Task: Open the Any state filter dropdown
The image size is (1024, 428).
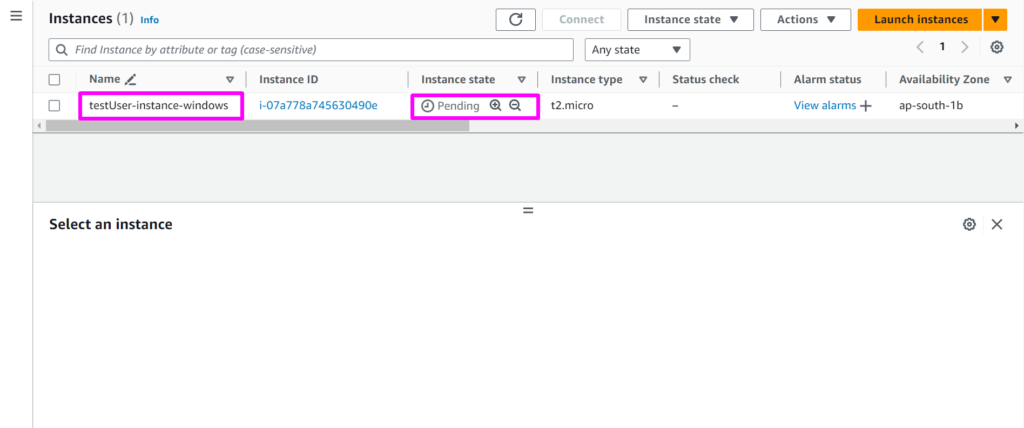Action: [x=637, y=49]
